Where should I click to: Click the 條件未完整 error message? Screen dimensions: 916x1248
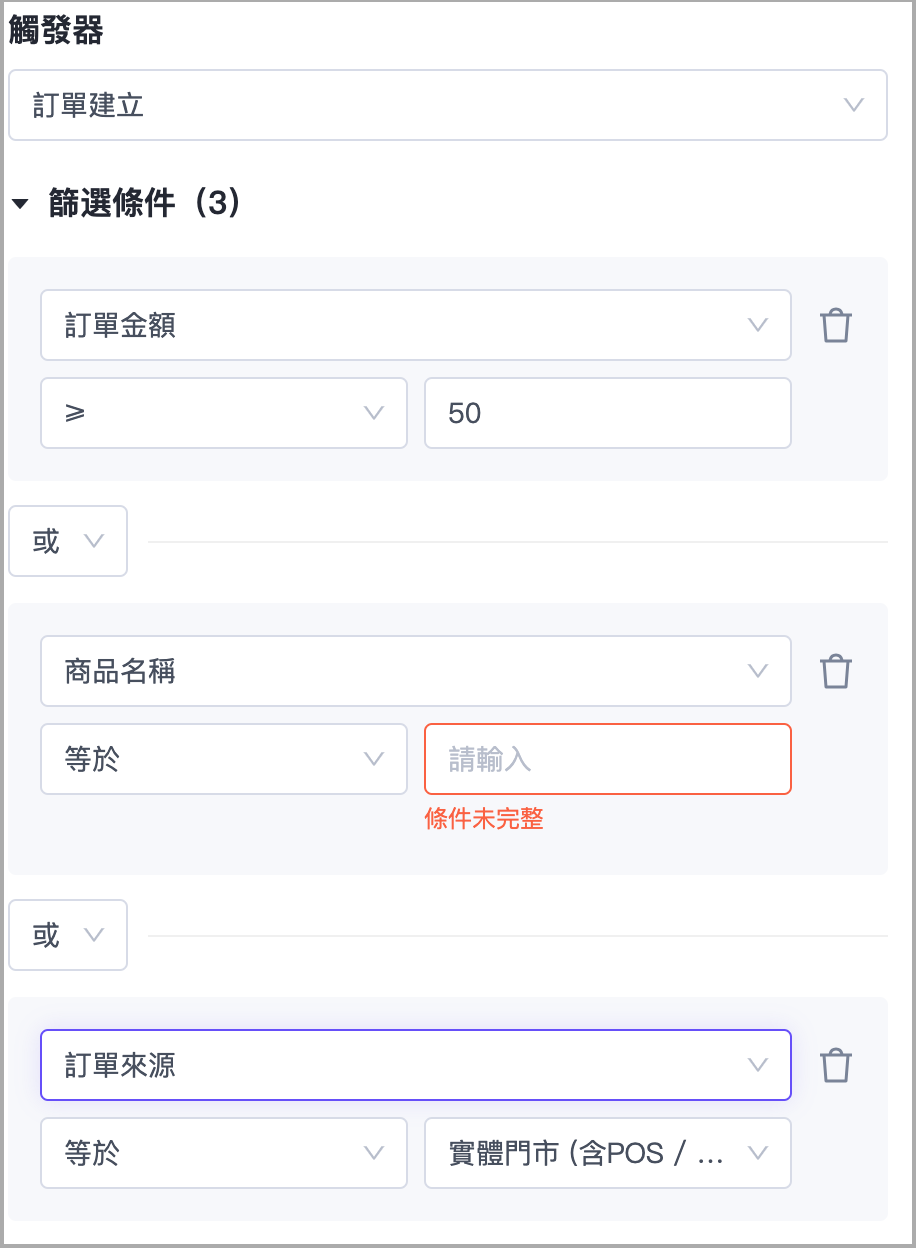(x=485, y=818)
